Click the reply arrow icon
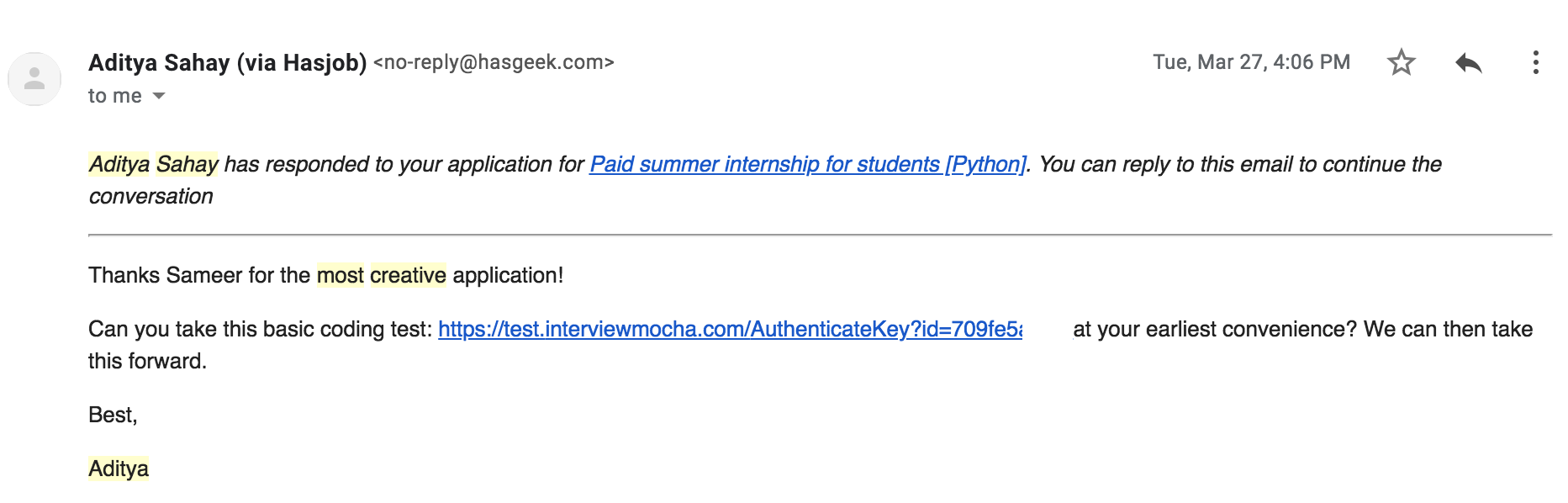 [1468, 62]
